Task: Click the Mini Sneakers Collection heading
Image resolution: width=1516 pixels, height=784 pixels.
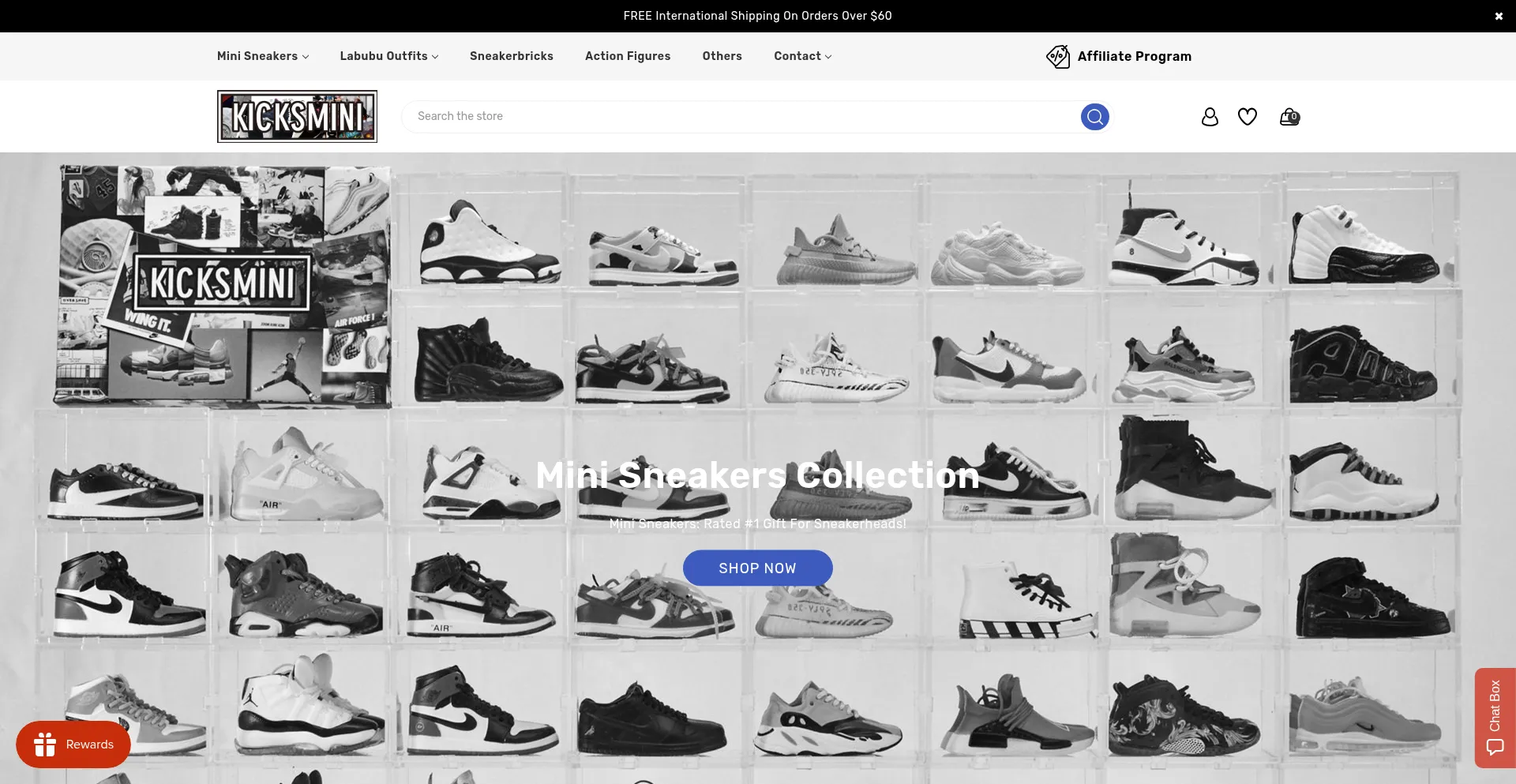Action: click(x=757, y=475)
